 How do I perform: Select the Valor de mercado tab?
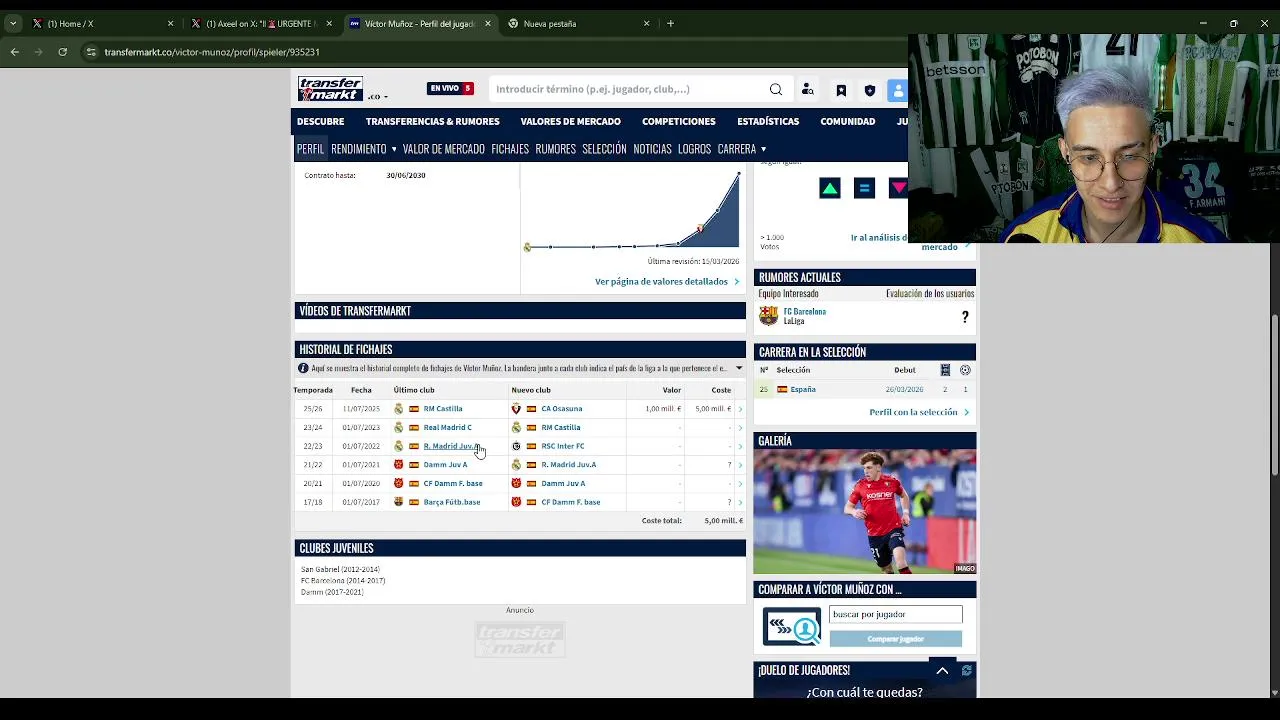[x=444, y=149]
